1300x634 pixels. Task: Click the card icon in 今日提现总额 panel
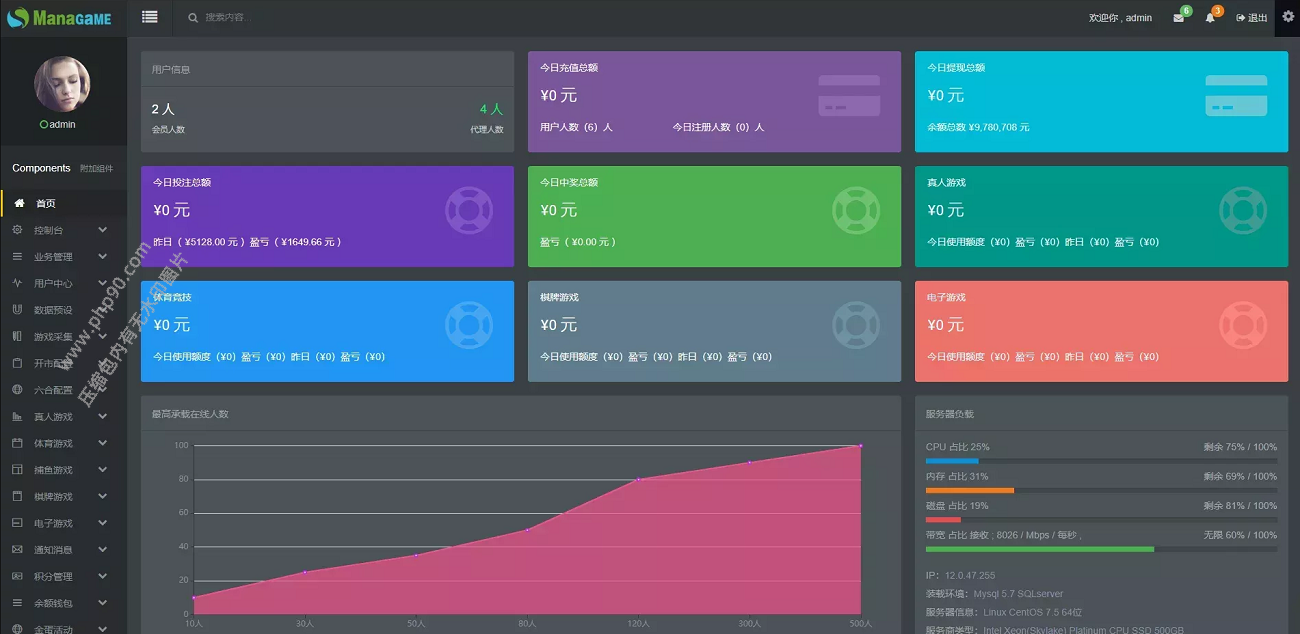1236,95
